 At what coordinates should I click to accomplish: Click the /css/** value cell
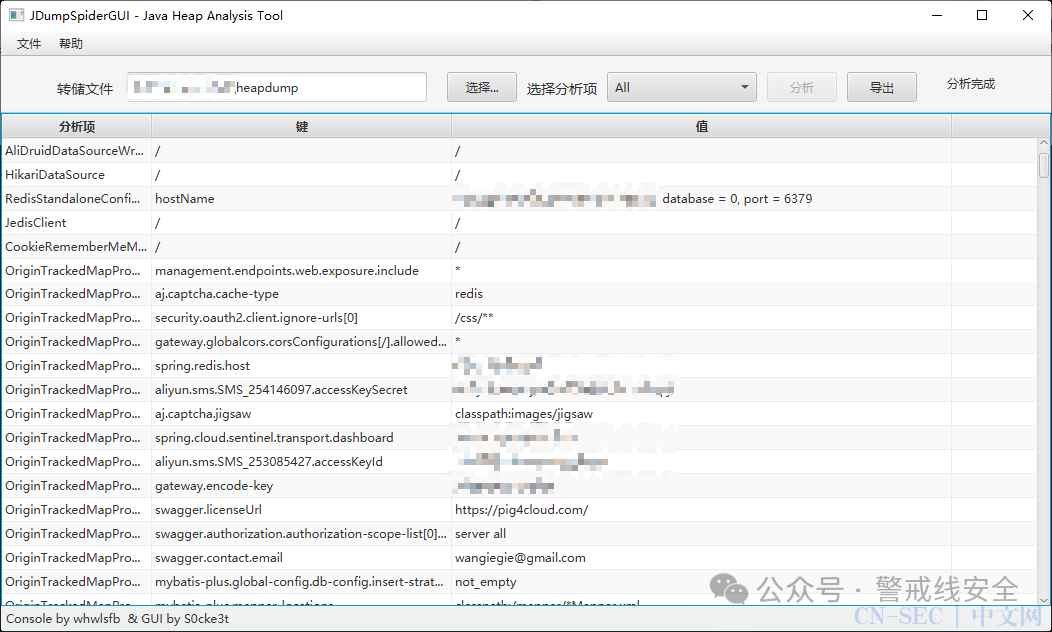[702, 318]
